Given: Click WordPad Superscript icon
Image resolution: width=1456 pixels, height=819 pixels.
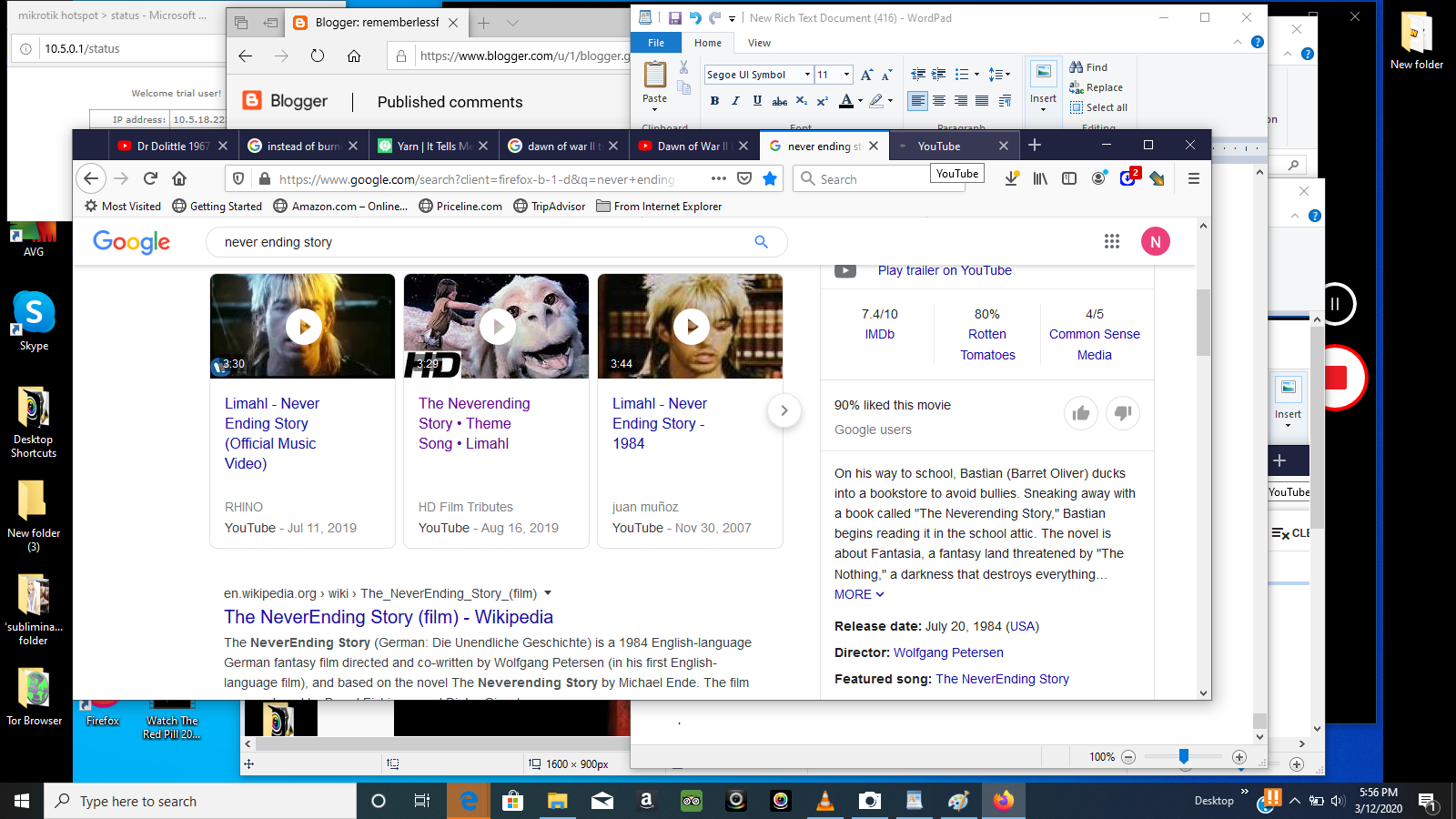Looking at the screenshot, I should (x=822, y=101).
